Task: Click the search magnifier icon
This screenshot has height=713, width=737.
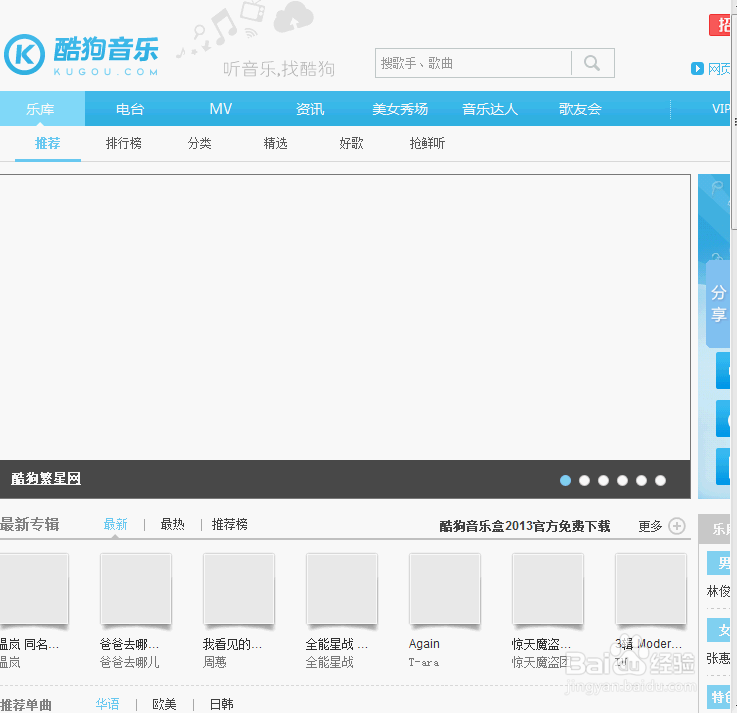Action: pyautogui.click(x=592, y=63)
